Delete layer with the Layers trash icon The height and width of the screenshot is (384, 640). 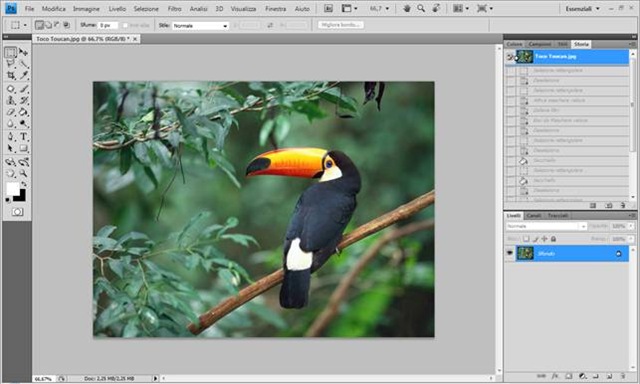click(x=623, y=376)
